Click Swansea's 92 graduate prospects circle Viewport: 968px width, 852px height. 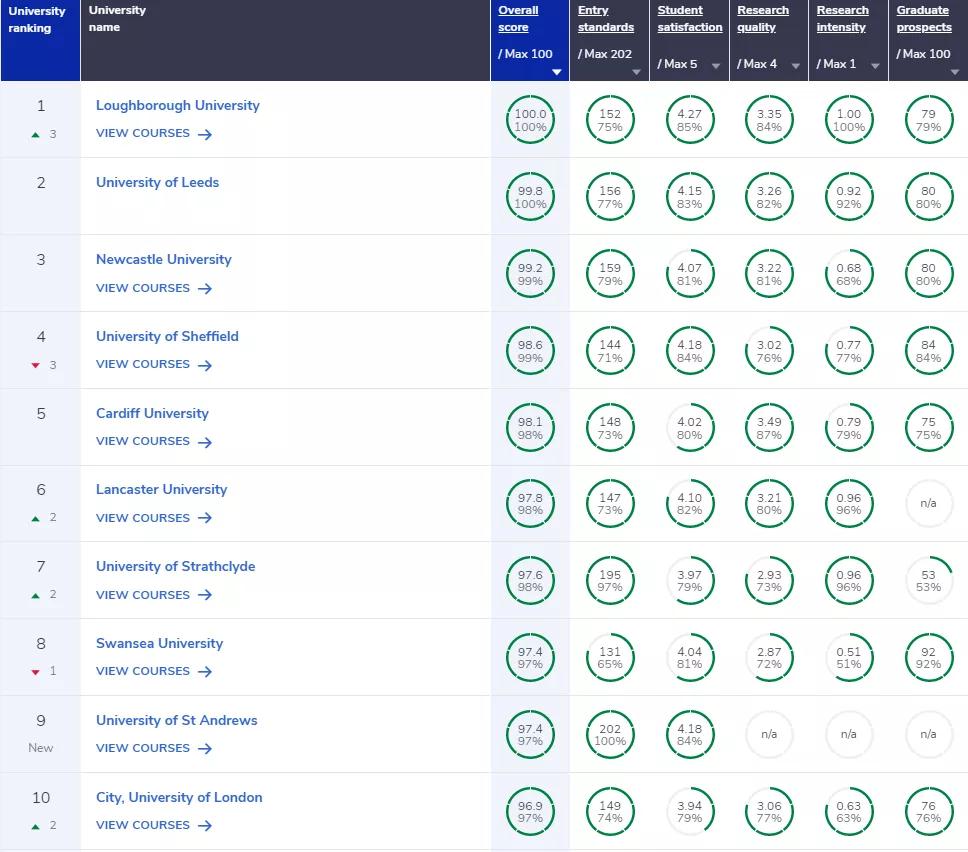pos(928,658)
